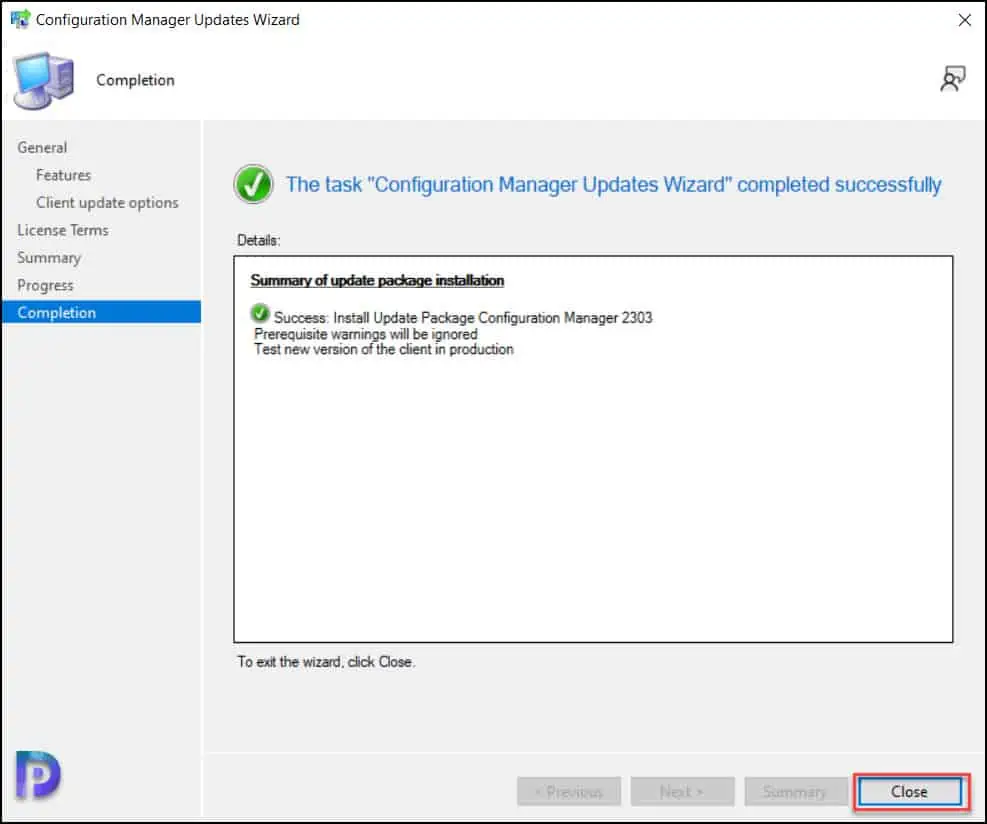Click the feedback person icon at top right
987x824 pixels.
pyautogui.click(x=952, y=79)
